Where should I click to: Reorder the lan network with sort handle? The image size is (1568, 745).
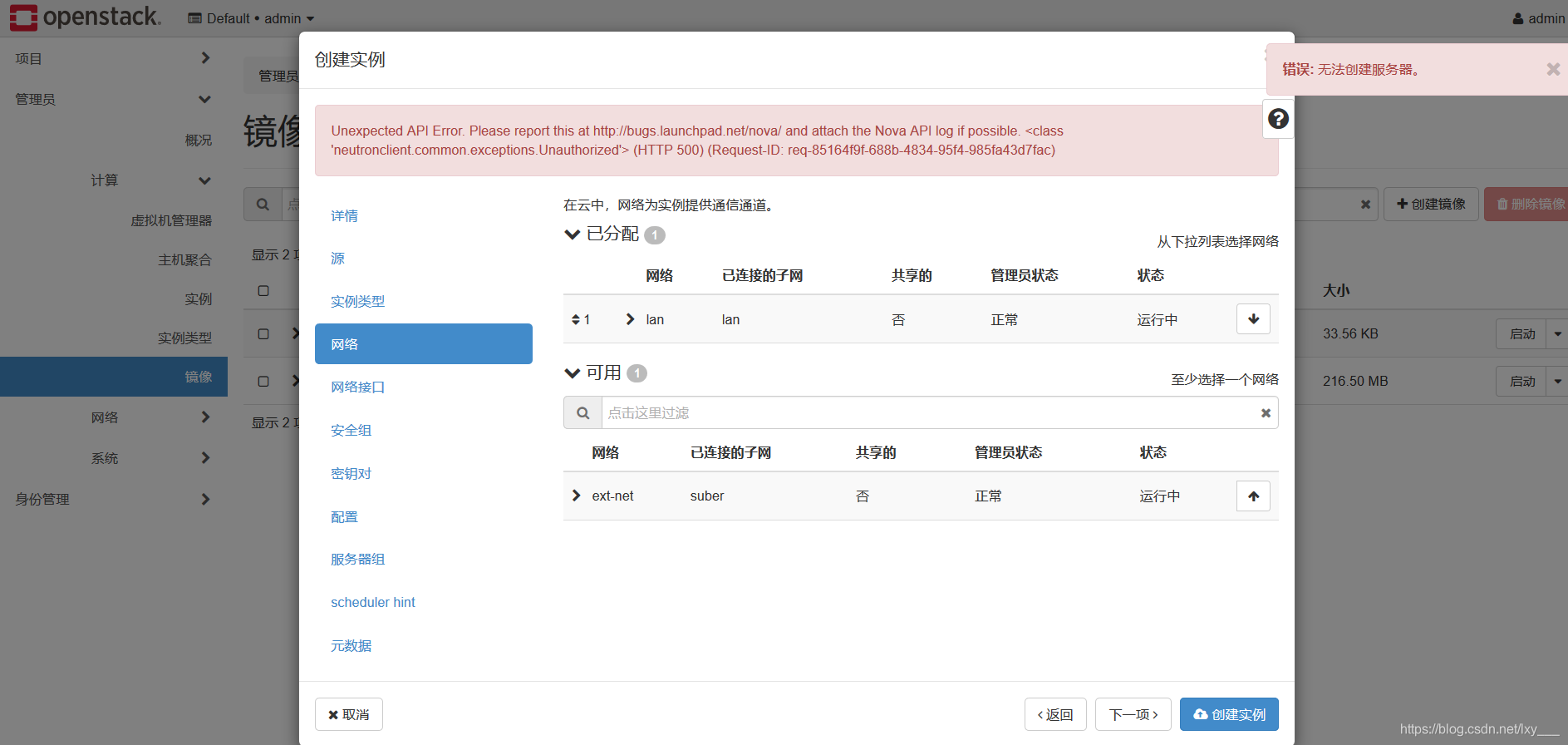coord(575,320)
